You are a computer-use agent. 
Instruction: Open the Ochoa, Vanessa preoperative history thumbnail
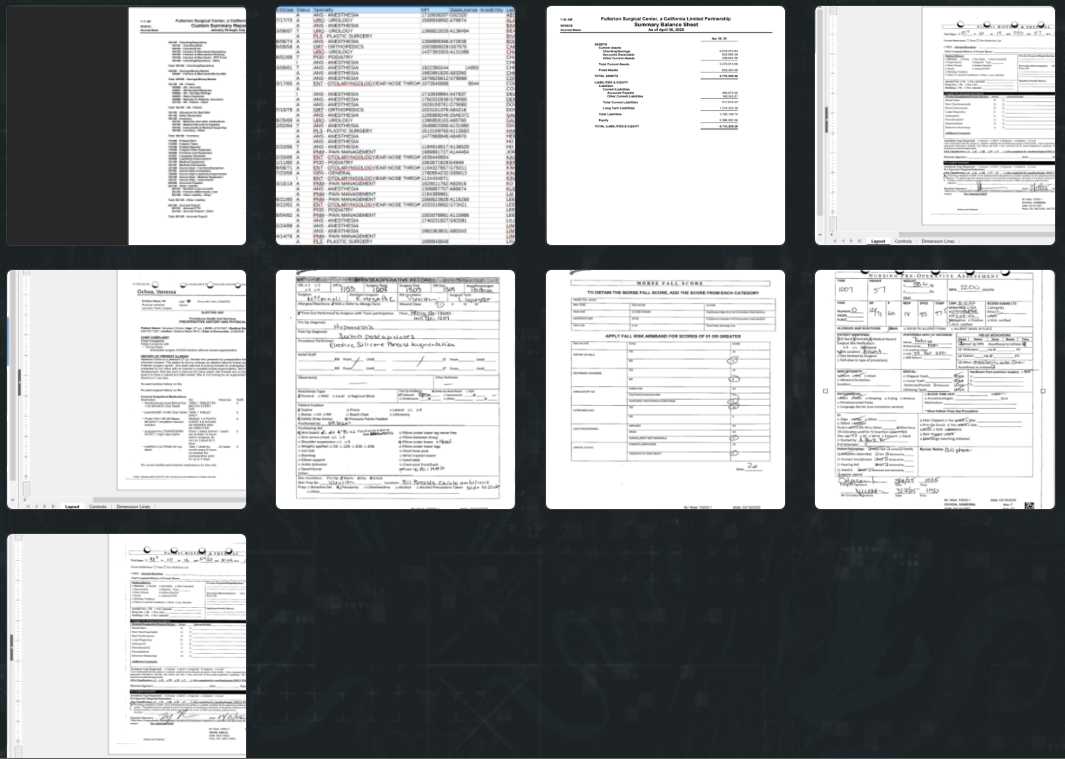[127, 388]
